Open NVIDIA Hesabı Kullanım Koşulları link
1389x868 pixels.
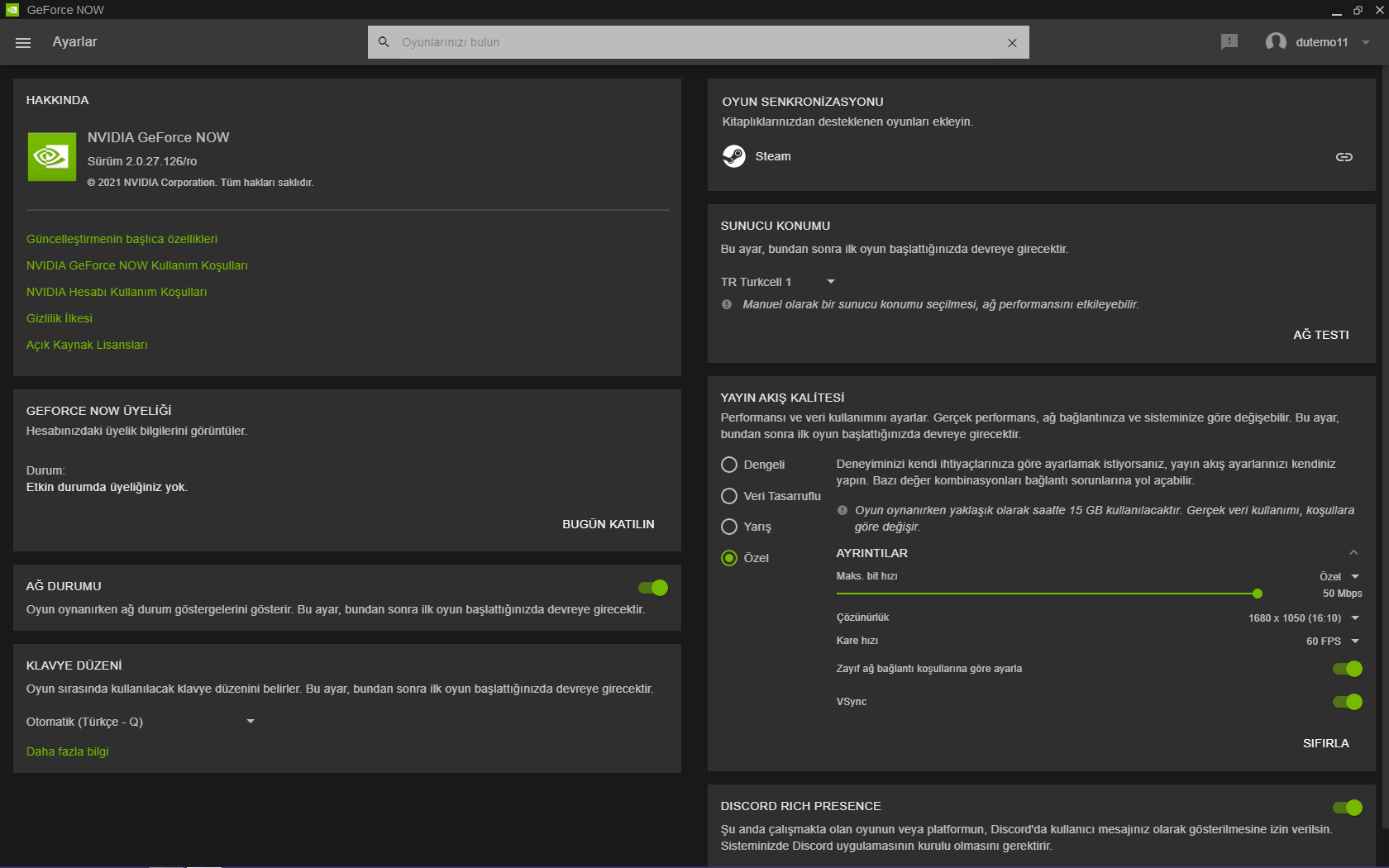coord(117,292)
